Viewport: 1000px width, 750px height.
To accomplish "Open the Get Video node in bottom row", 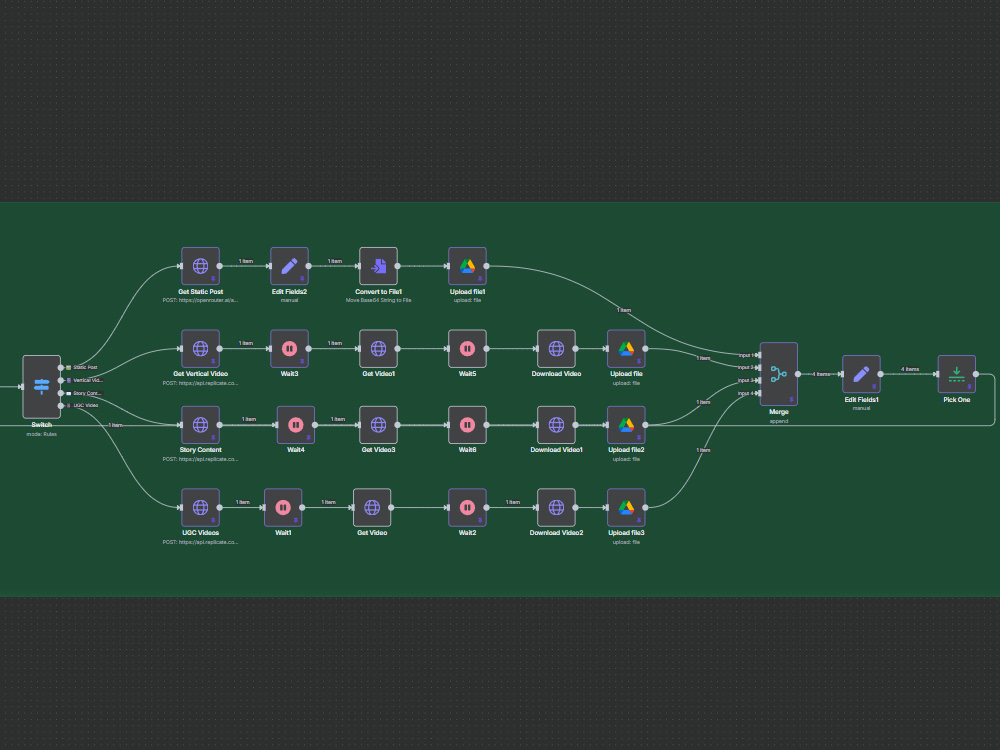I will [x=372, y=508].
